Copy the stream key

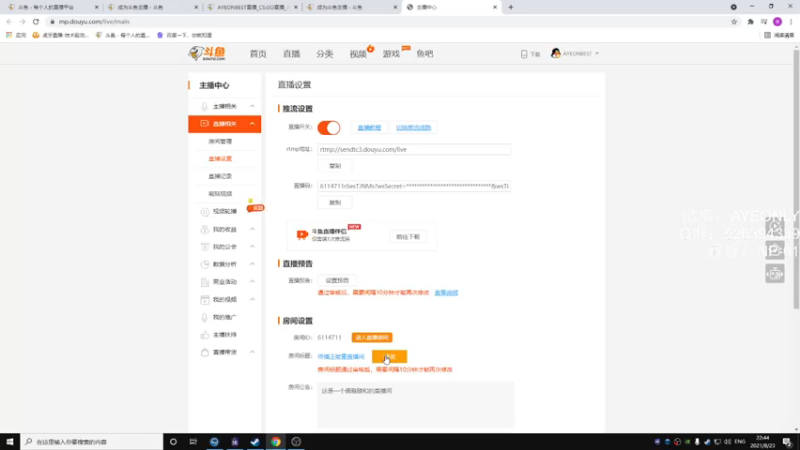click(335, 203)
